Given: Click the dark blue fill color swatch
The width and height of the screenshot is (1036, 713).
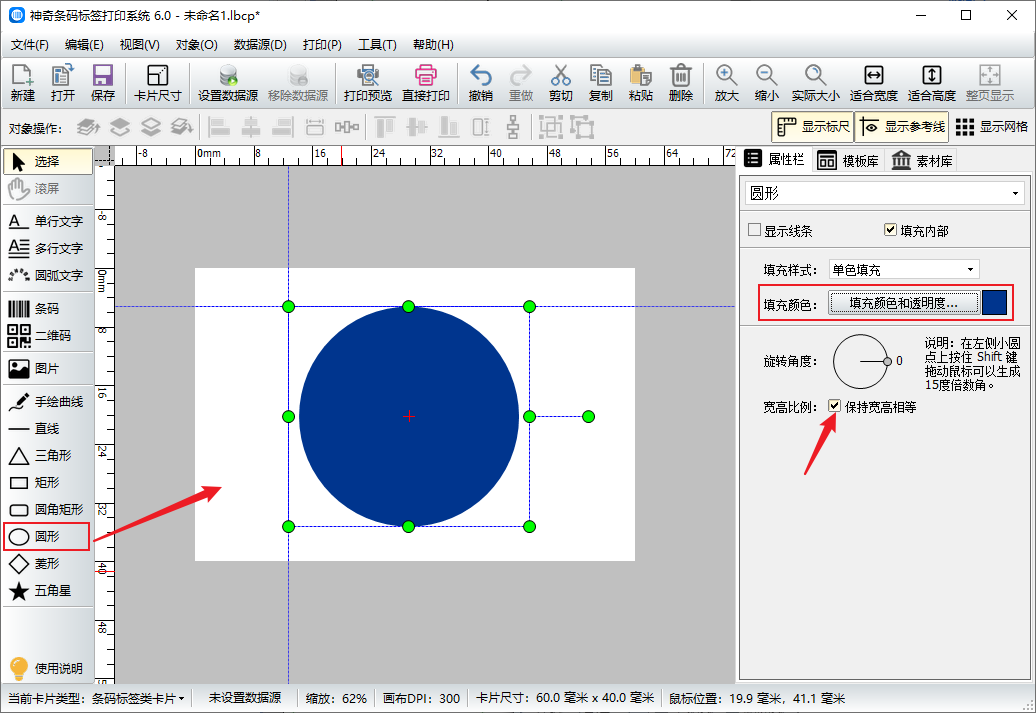Looking at the screenshot, I should click(994, 303).
